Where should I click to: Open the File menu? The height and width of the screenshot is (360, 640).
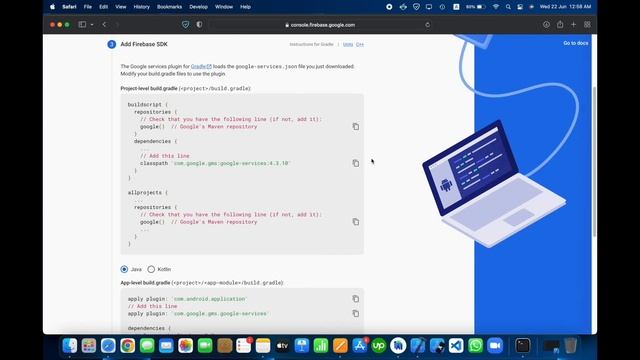[x=88, y=7]
